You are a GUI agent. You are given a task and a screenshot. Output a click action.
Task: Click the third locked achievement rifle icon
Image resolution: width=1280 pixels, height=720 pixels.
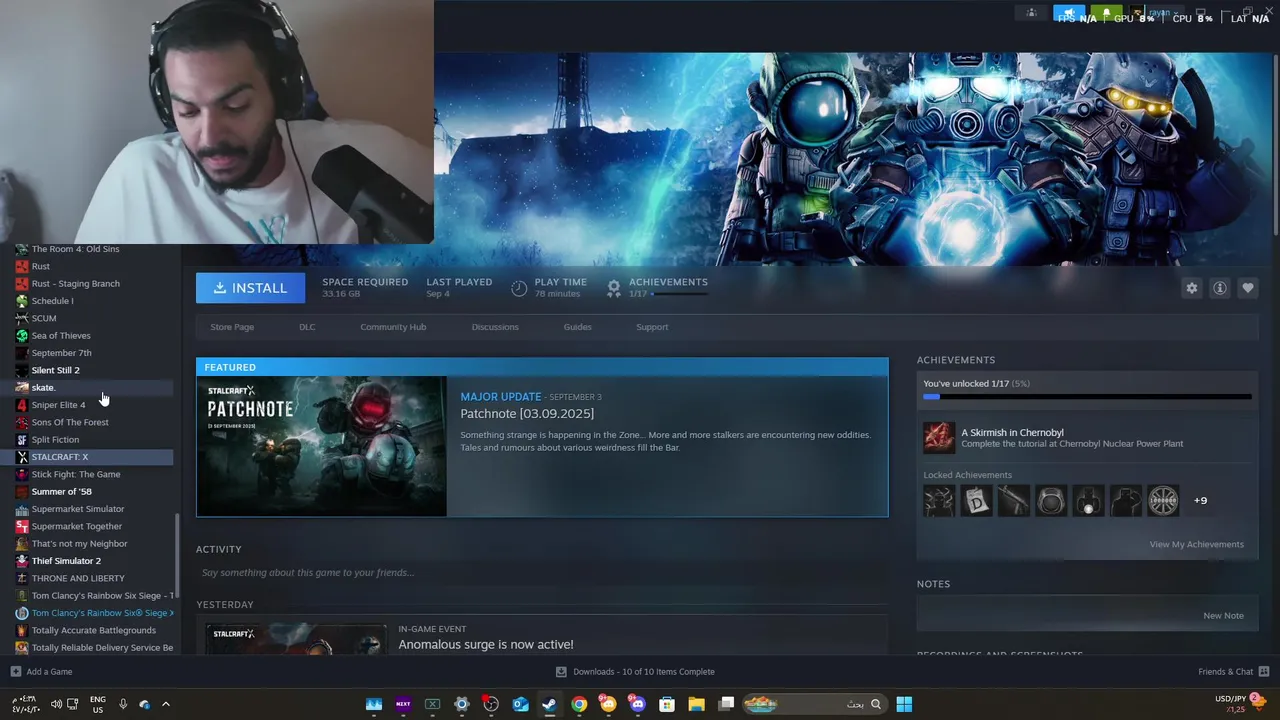[x=1013, y=500]
